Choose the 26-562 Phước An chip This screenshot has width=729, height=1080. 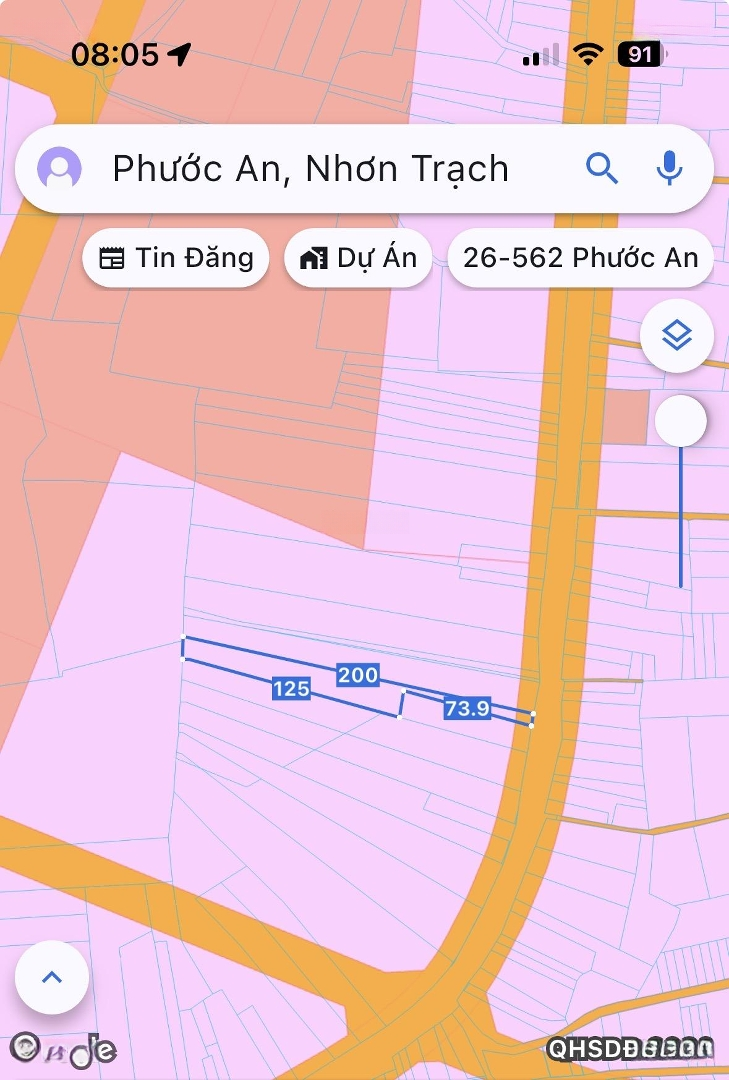pyautogui.click(x=580, y=258)
